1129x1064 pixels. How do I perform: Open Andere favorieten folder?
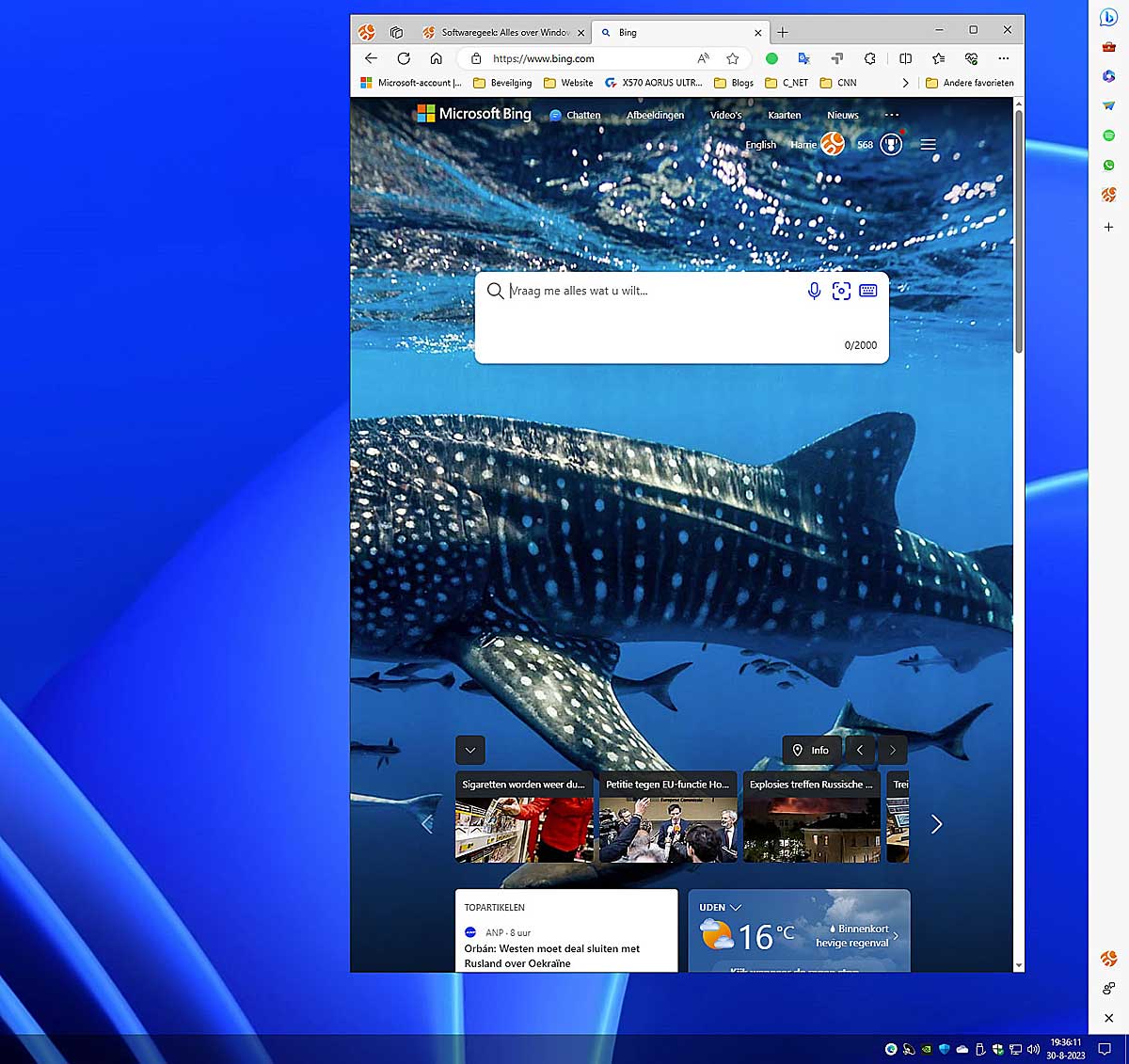tap(970, 83)
